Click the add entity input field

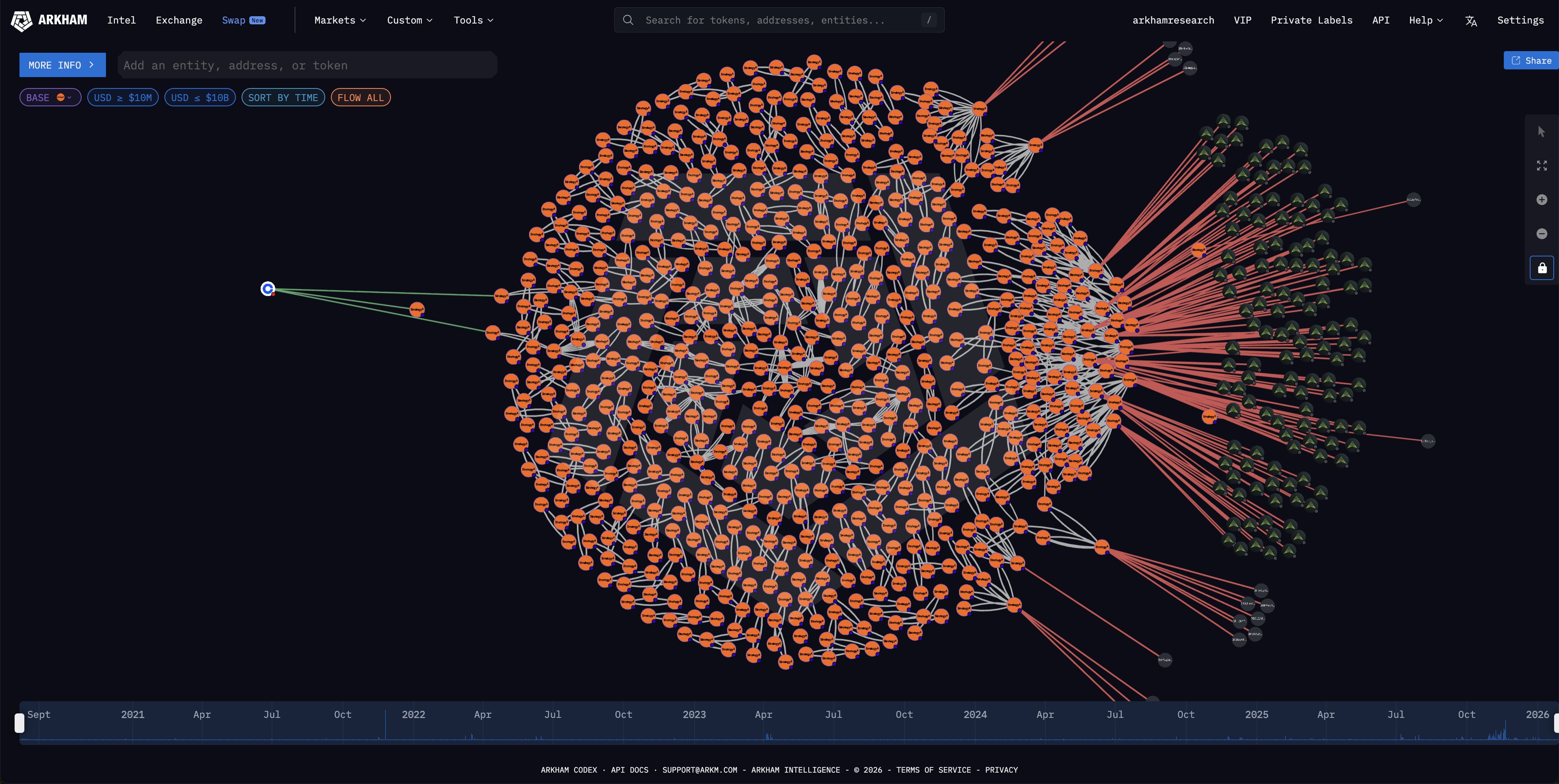307,65
